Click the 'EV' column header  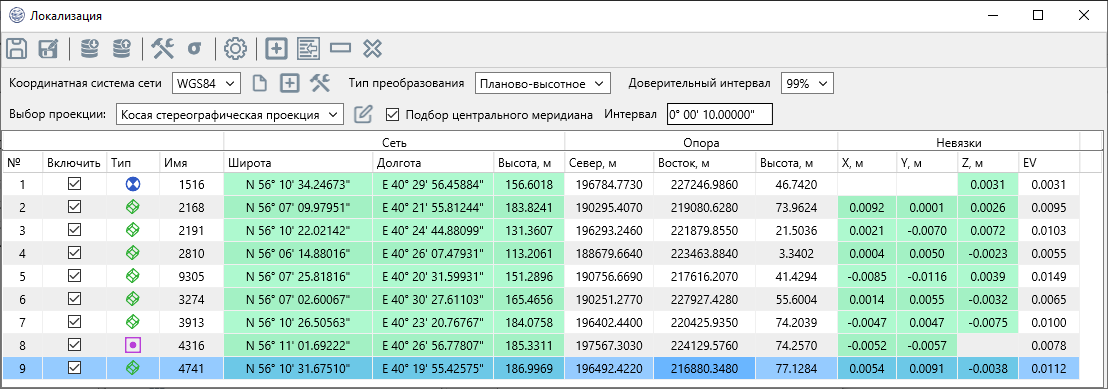pos(1049,162)
